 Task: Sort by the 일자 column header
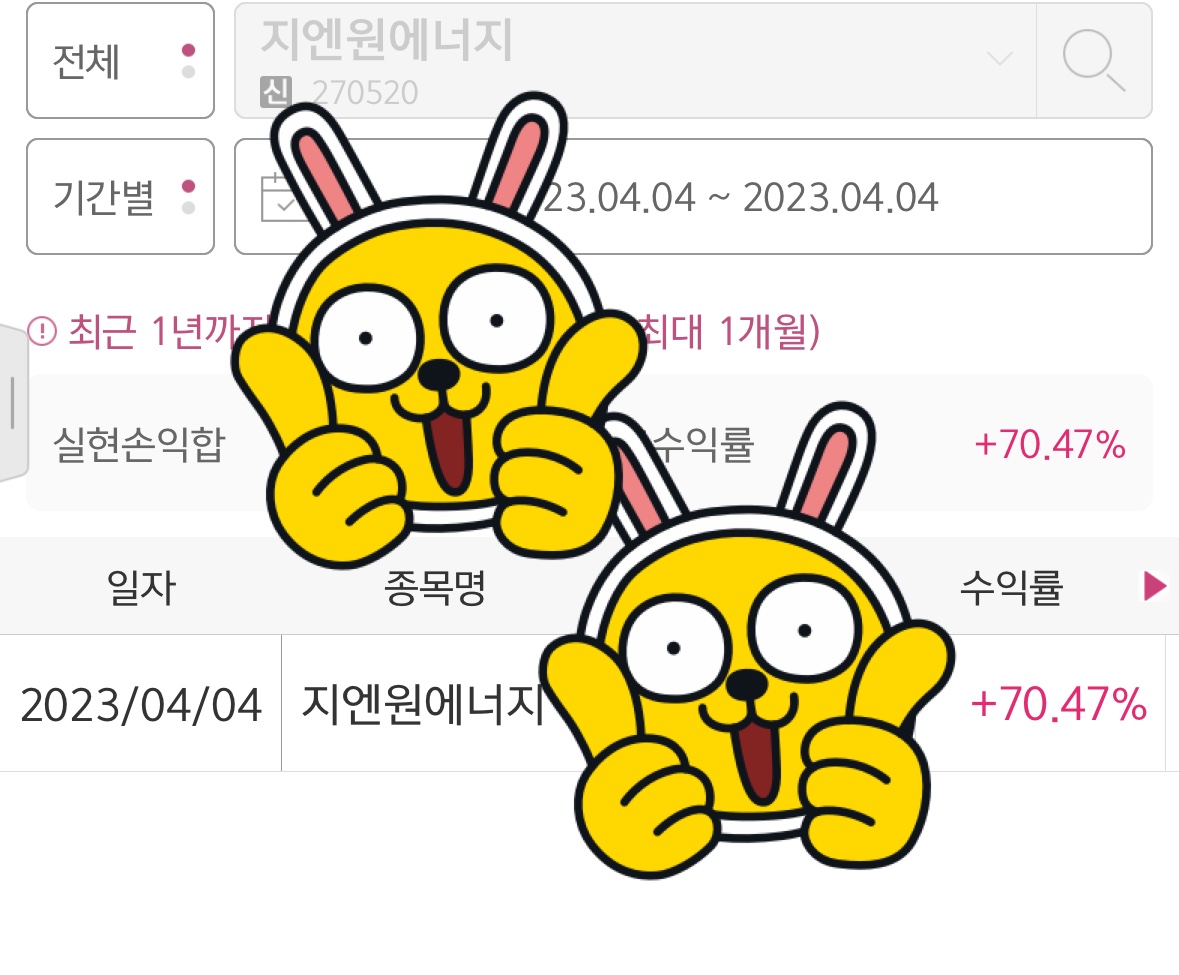(x=141, y=586)
